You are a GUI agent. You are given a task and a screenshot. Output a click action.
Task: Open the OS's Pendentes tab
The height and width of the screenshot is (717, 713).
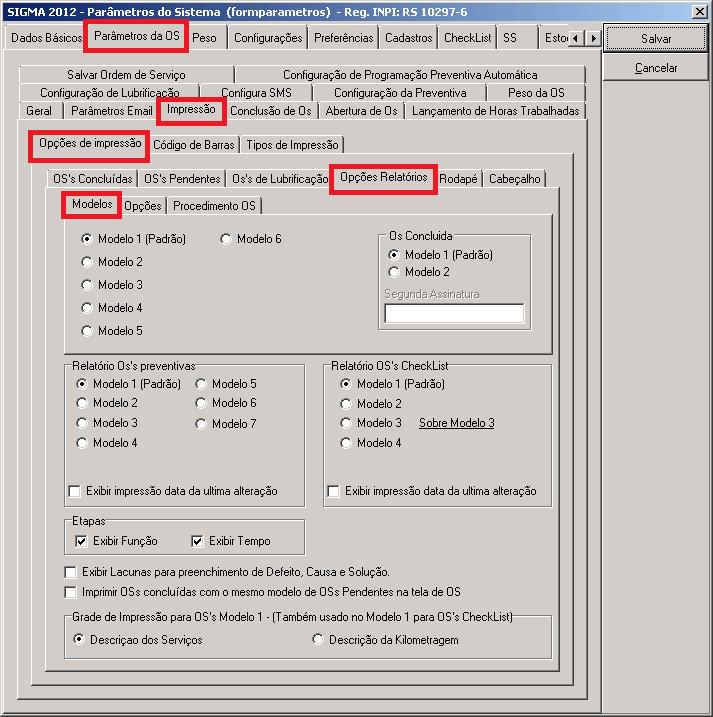(182, 179)
